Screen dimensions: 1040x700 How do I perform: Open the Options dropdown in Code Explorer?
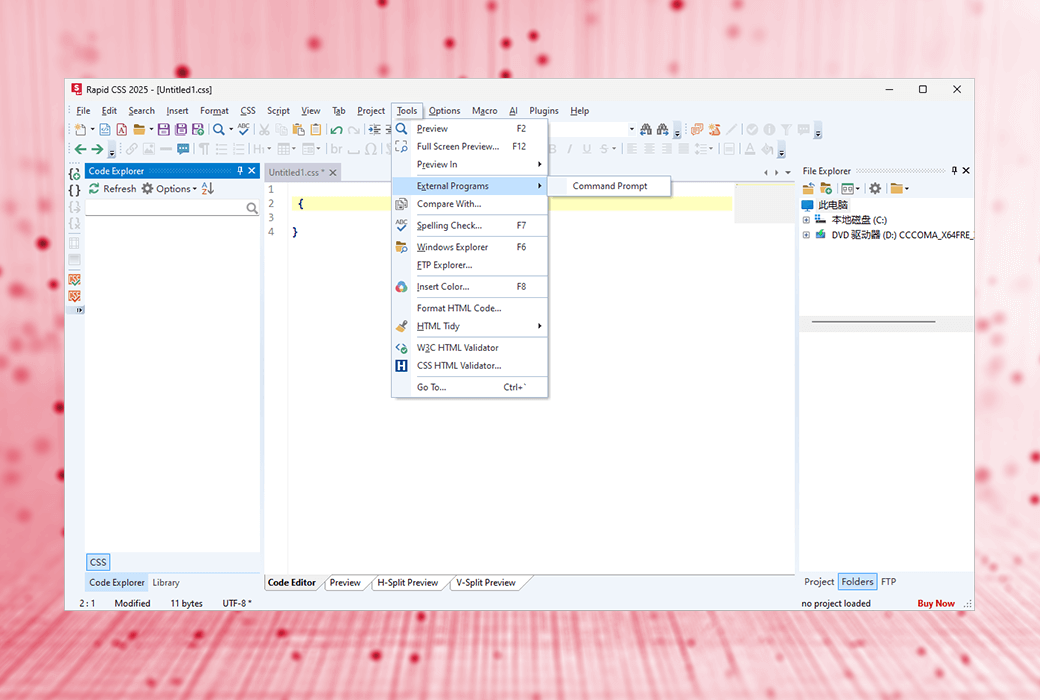pos(169,188)
